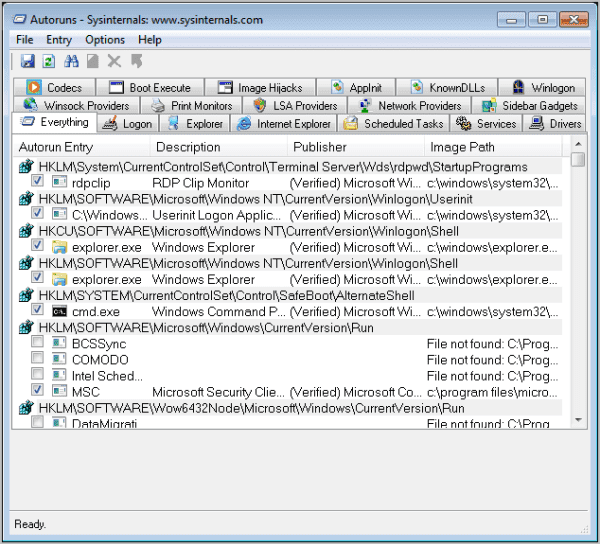Click the Autoruns title bar application icon

[x=20, y=19]
